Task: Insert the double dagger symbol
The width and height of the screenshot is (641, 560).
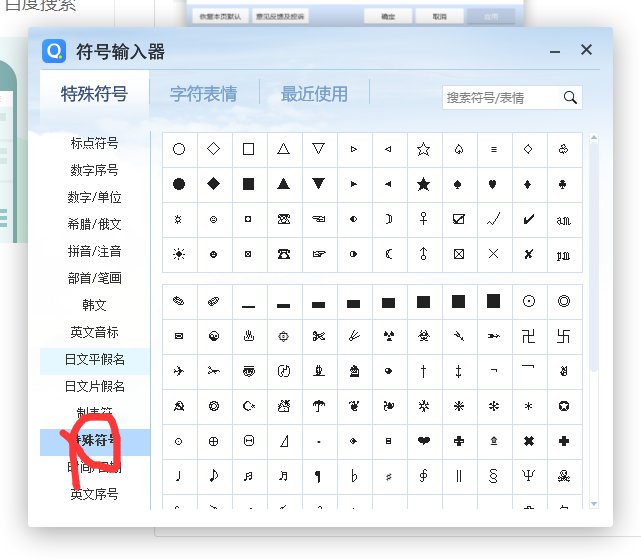Action: (x=458, y=371)
